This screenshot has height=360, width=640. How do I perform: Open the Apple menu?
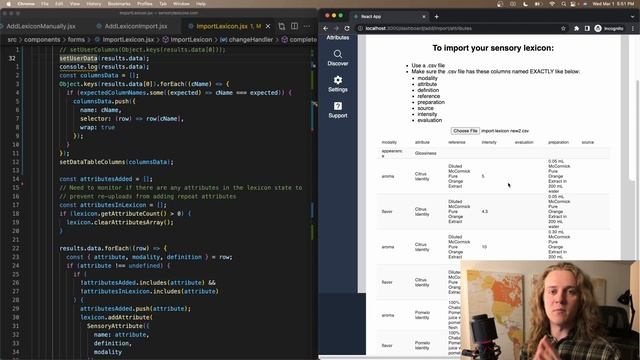click(x=8, y=4)
